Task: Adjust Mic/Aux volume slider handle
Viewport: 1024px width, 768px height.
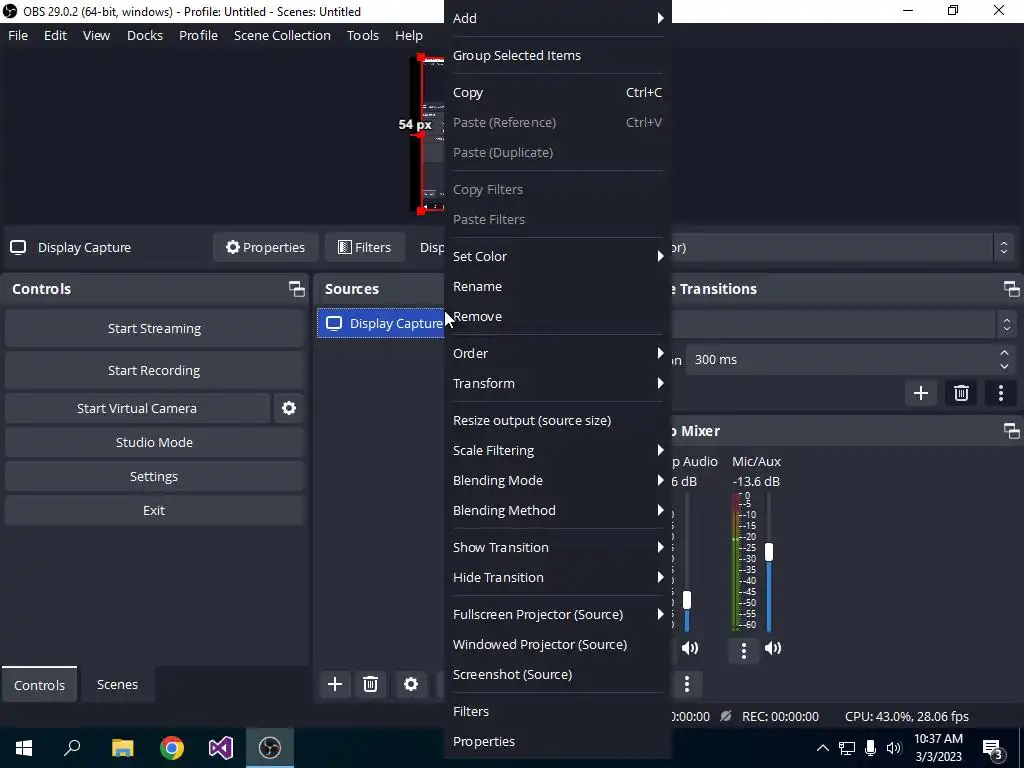Action: point(769,552)
